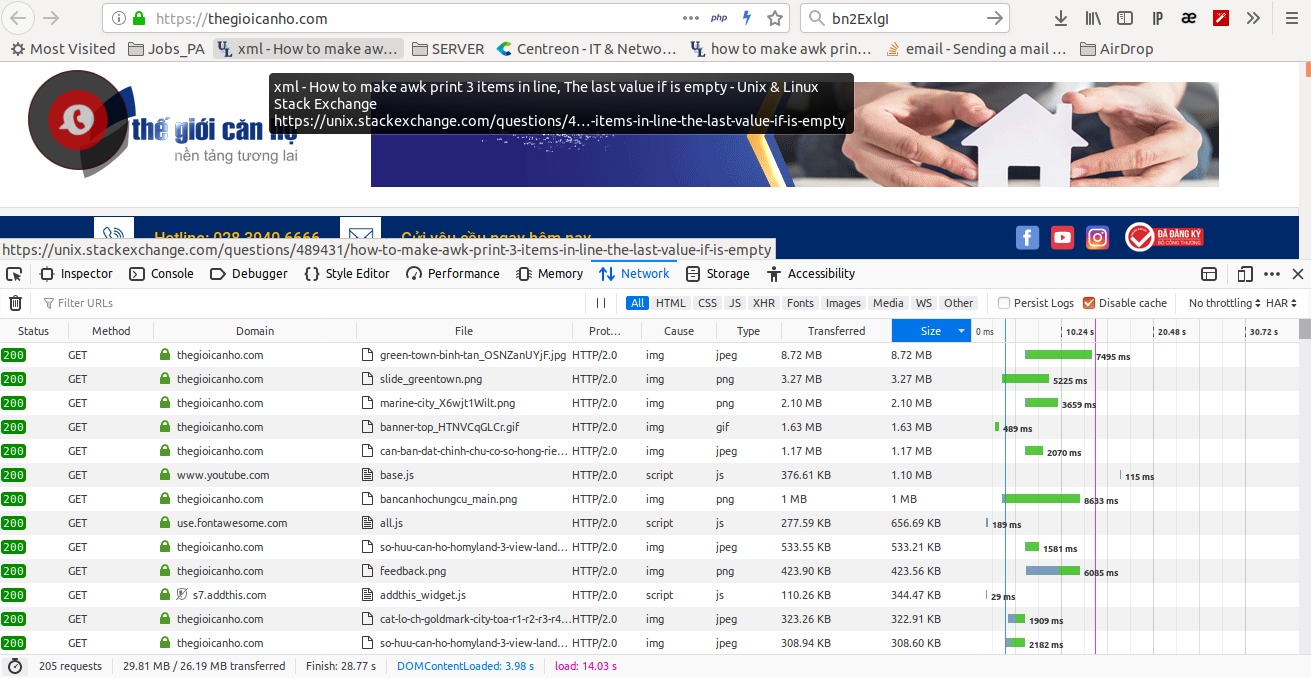Filter requests by Media
The width and height of the screenshot is (1311, 678).
pos(888,303)
